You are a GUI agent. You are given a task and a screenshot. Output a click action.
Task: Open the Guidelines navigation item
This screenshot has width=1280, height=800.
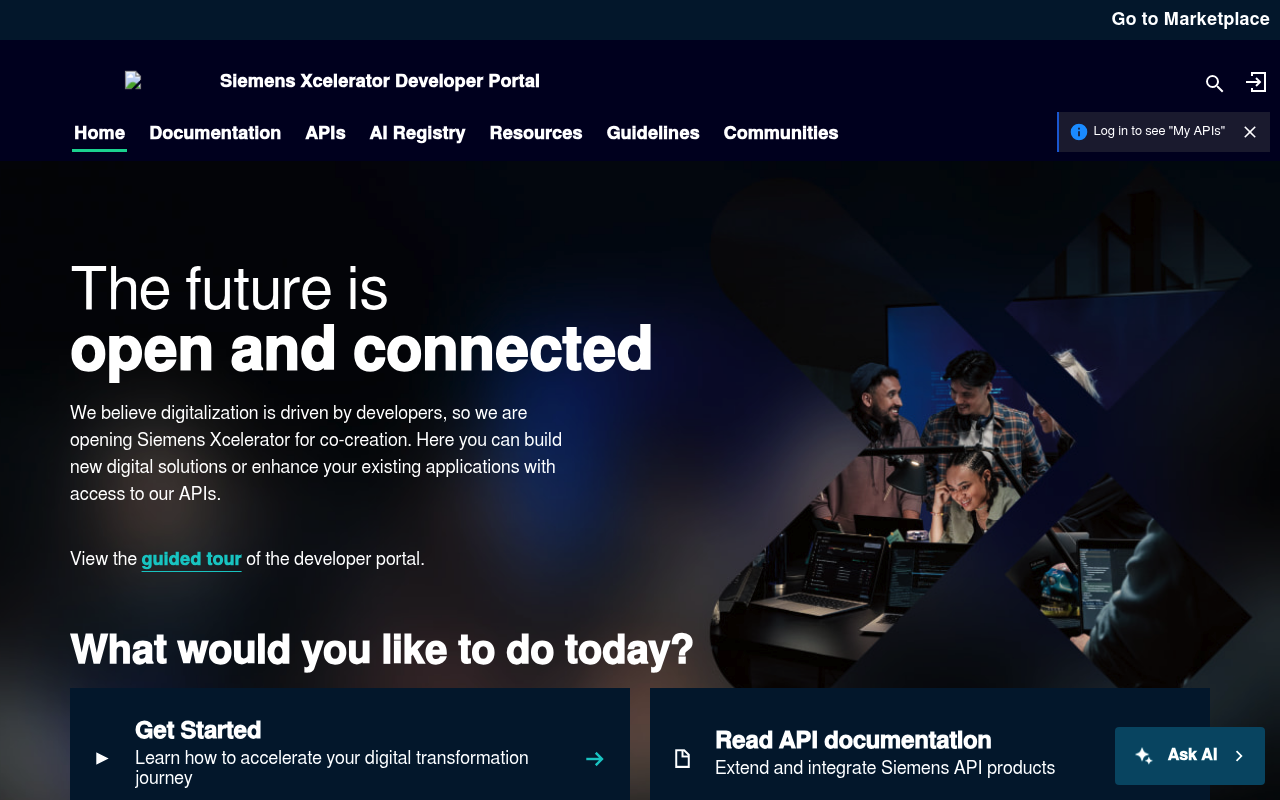point(653,133)
